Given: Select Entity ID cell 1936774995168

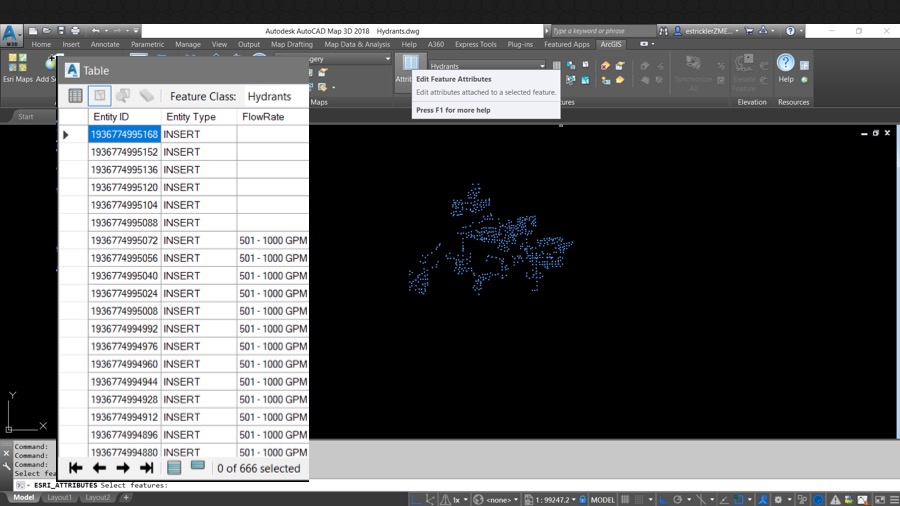Looking at the screenshot, I should 125,134.
